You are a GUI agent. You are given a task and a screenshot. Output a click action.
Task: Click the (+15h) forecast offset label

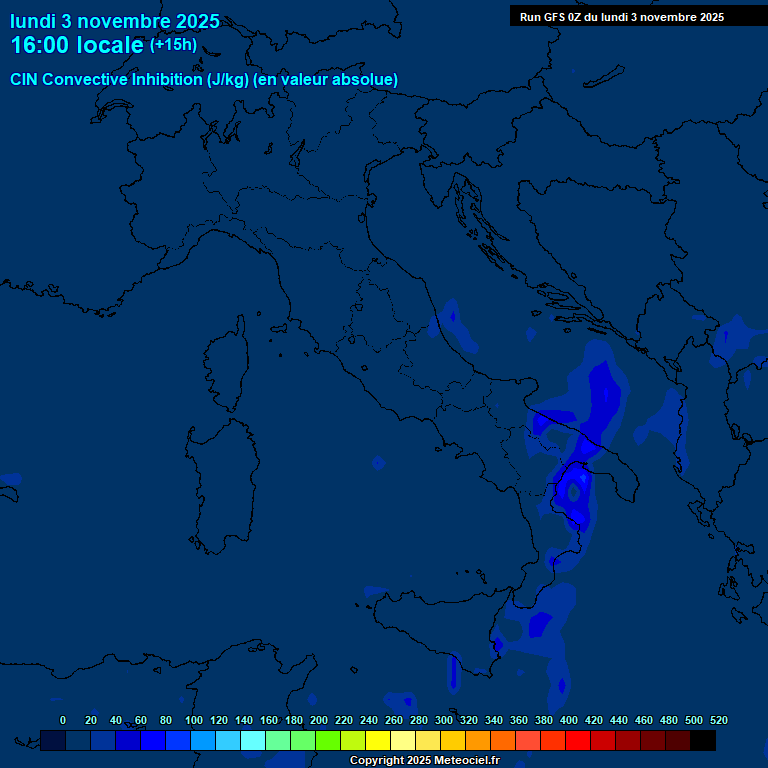pyautogui.click(x=173, y=45)
